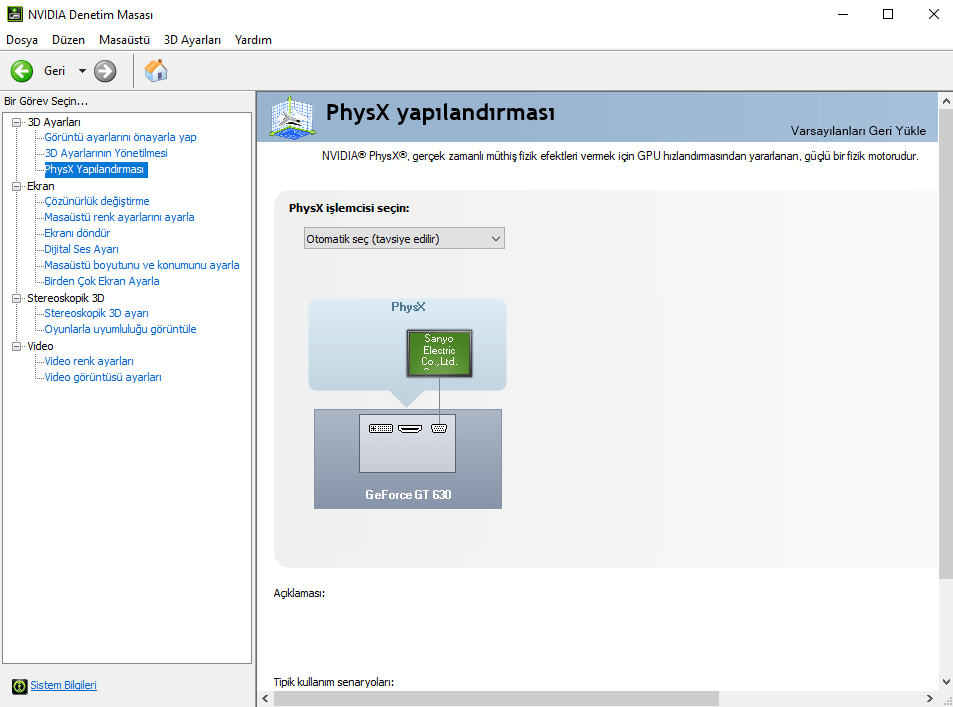The image size is (953, 707).
Task: Click the Sanyo Electric monitor icon
Action: tap(439, 353)
